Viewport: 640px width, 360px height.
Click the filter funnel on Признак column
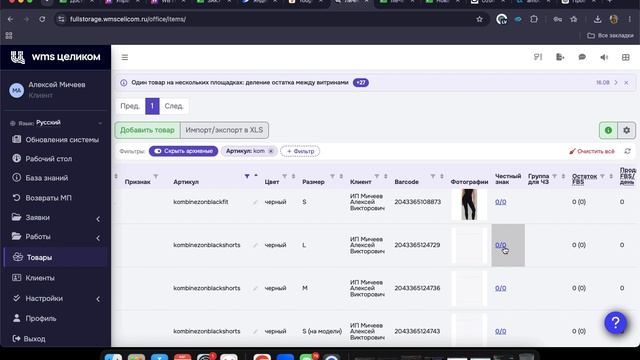pos(156,176)
